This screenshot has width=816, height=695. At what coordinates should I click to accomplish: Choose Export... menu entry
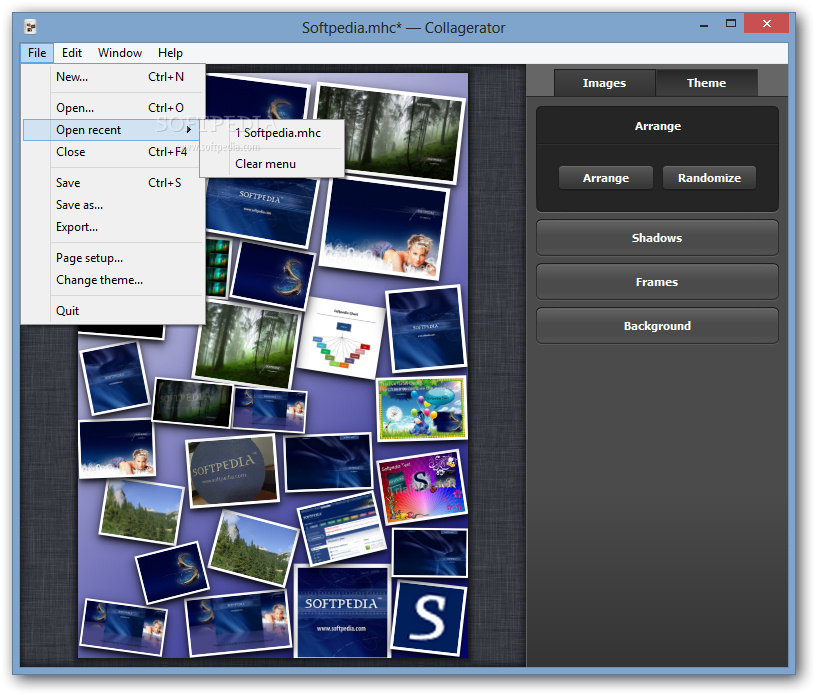[x=114, y=227]
